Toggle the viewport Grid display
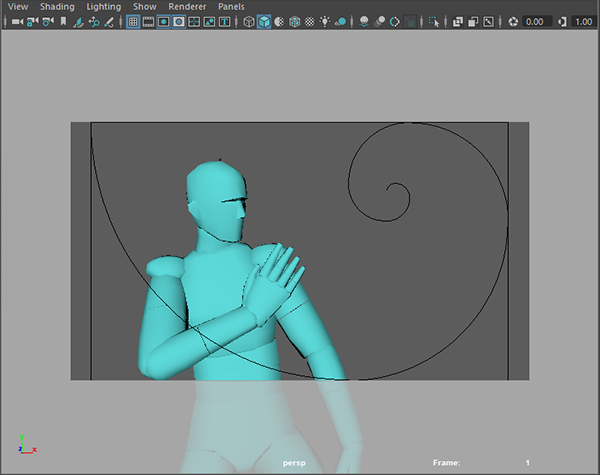Image resolution: width=600 pixels, height=475 pixels. pyautogui.click(x=132, y=21)
